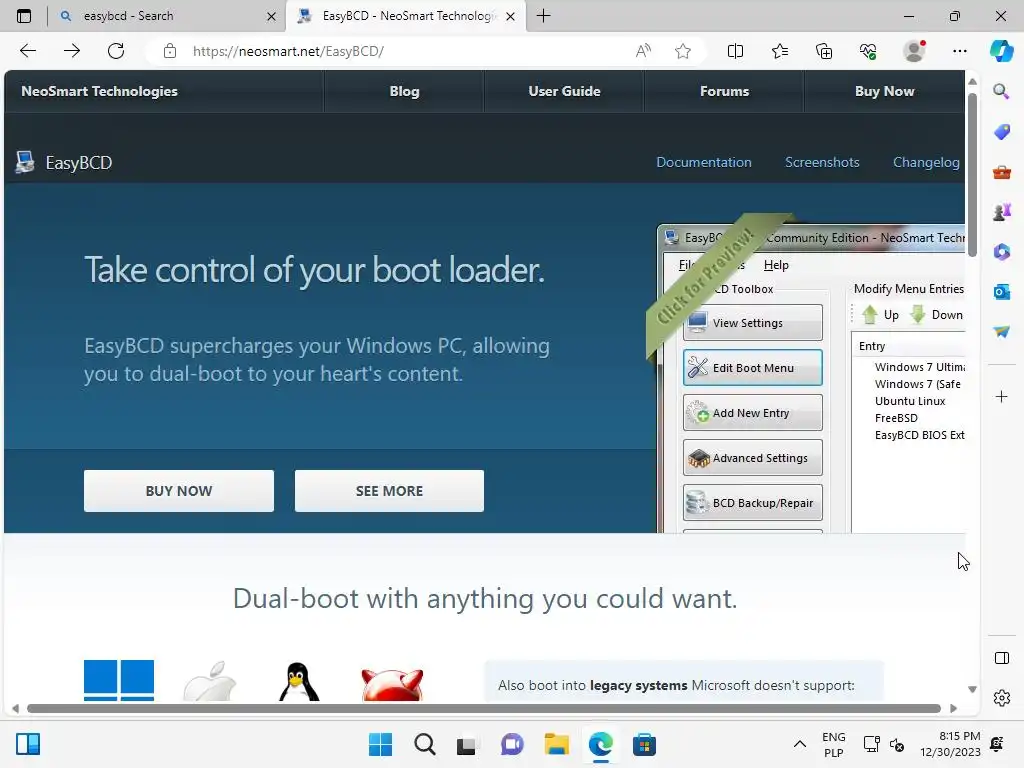Click vertical scrollbar down arrow
Image resolution: width=1024 pixels, height=768 pixels.
[x=972, y=689]
